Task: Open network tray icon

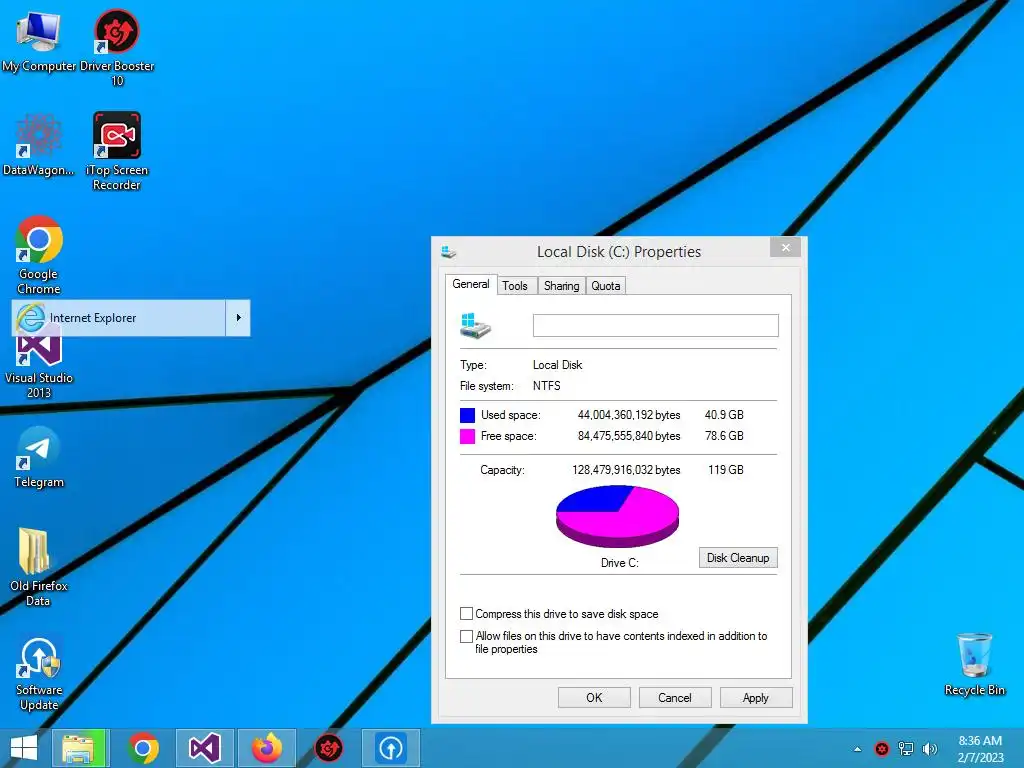Action: (x=906, y=748)
